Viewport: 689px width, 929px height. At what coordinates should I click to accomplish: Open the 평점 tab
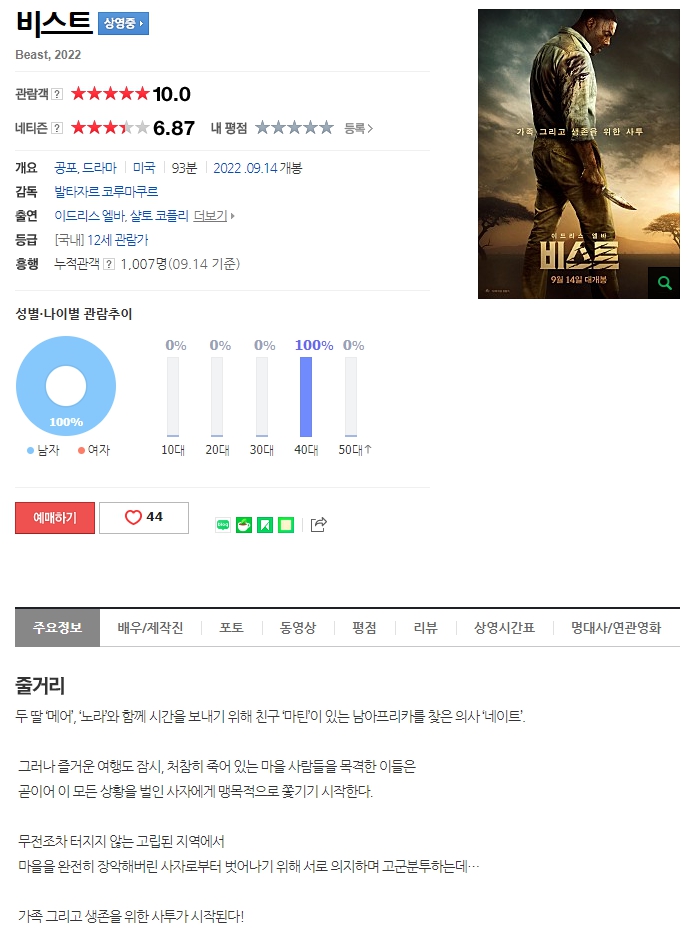(x=364, y=627)
